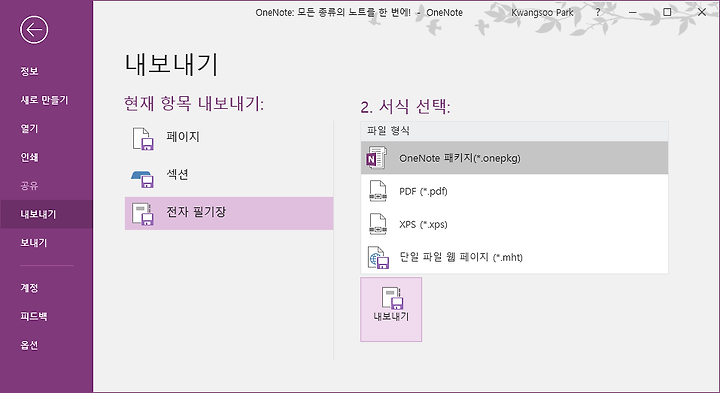Click the 파일 형식 column header
Viewport: 720px width, 393px height.
tap(514, 131)
